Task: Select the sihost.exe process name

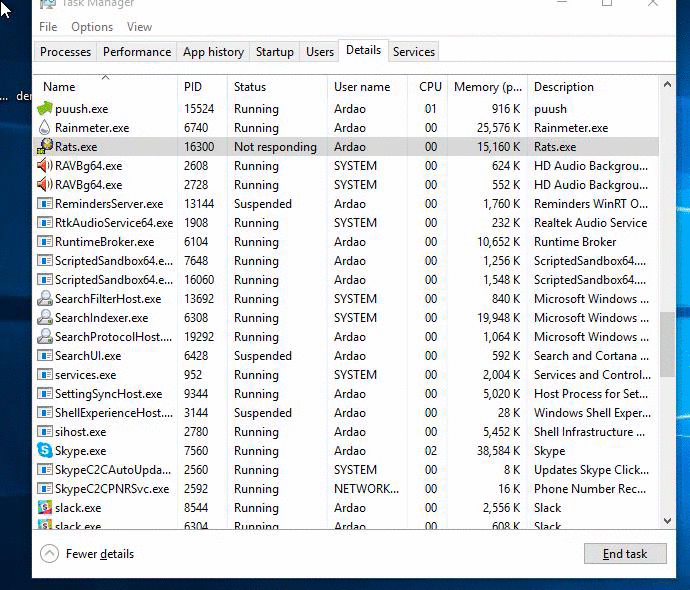Action: coord(81,432)
